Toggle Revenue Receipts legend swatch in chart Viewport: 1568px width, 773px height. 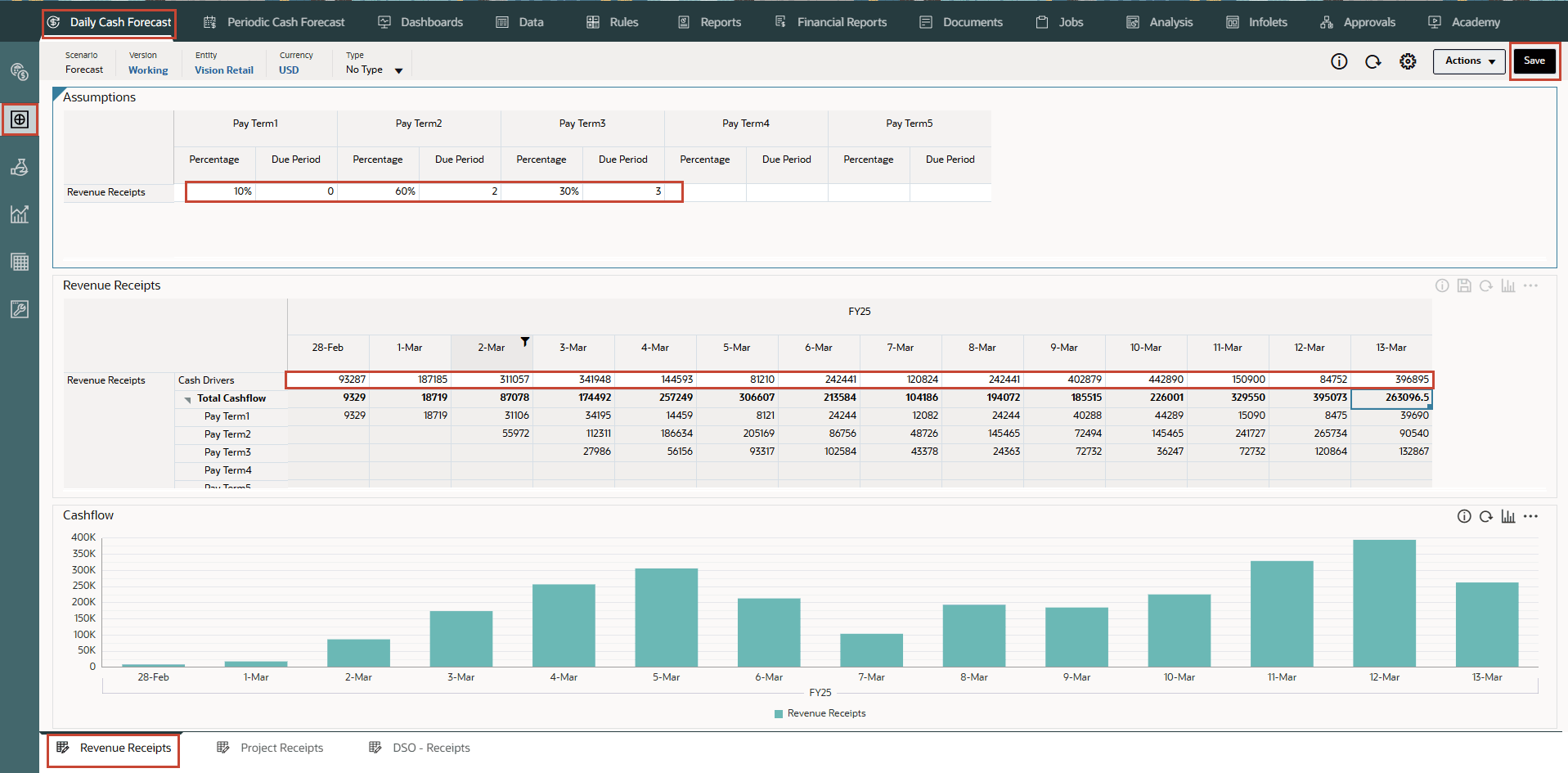click(x=779, y=713)
